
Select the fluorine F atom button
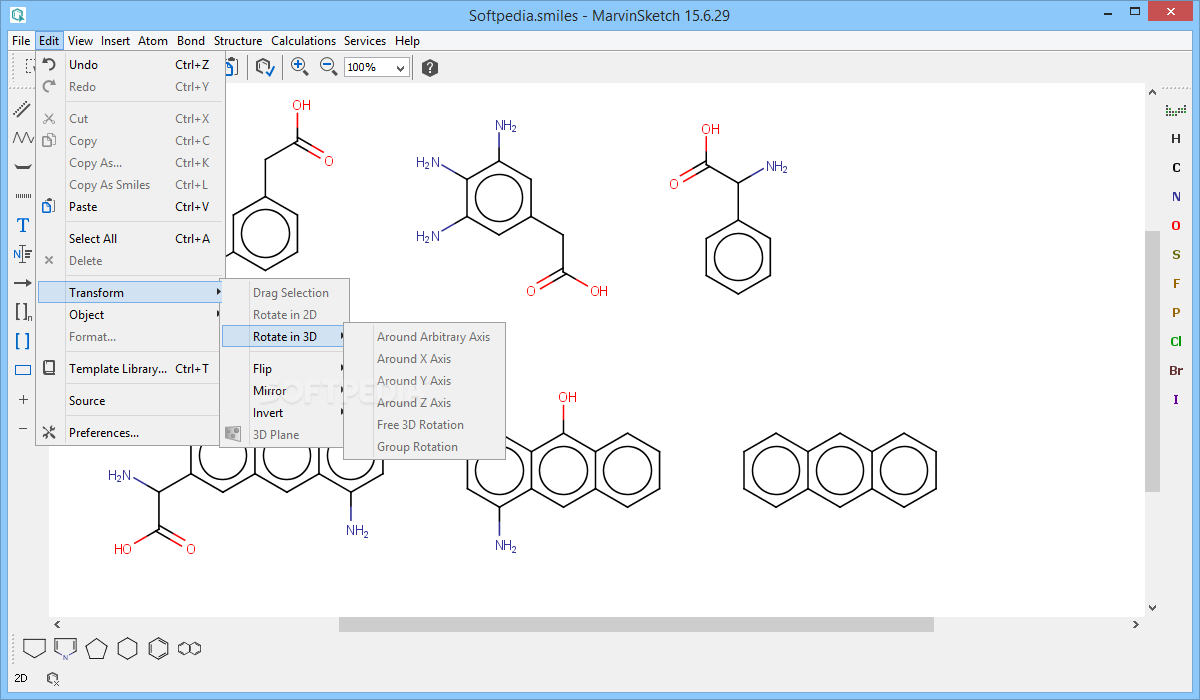coord(1176,284)
